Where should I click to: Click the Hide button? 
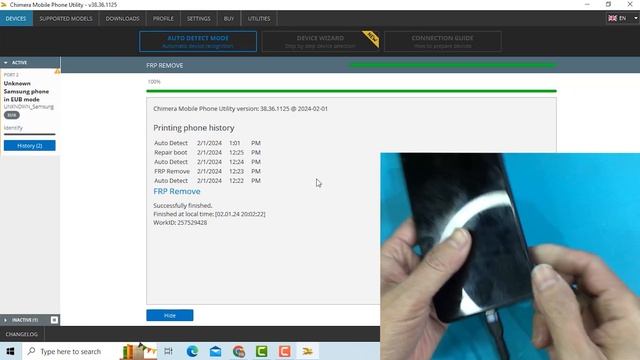[x=170, y=315]
